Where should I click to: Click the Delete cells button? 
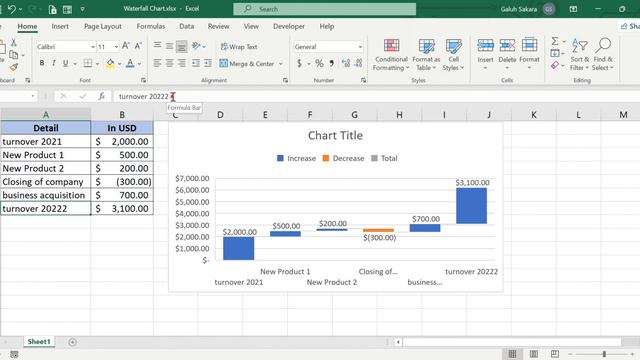(x=507, y=55)
